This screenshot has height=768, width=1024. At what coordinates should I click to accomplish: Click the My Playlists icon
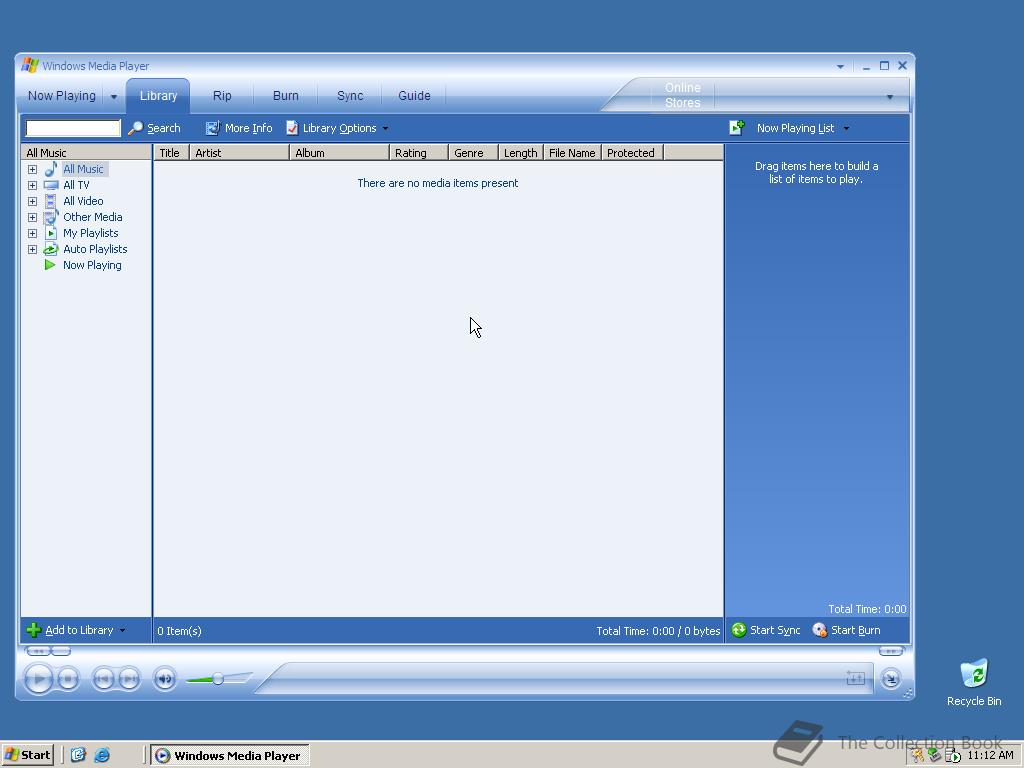pos(51,233)
